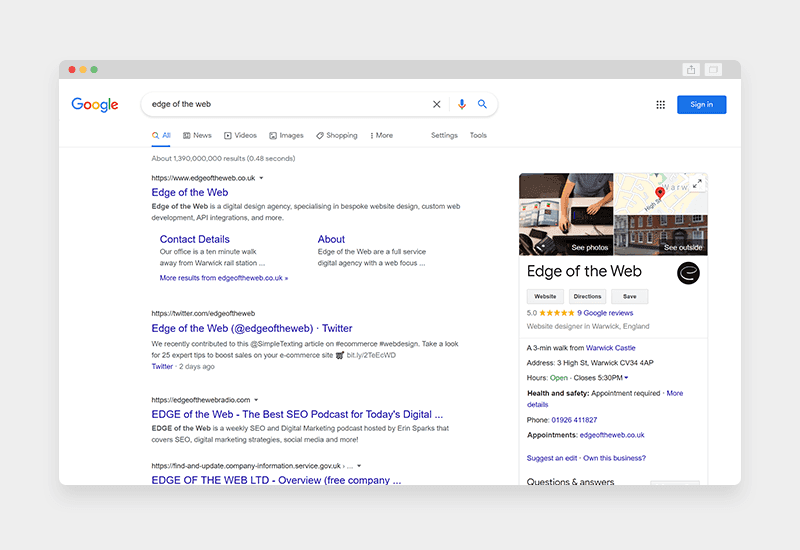Image resolution: width=800 pixels, height=550 pixels.
Task: Open the Videos results tab
Action: click(240, 135)
